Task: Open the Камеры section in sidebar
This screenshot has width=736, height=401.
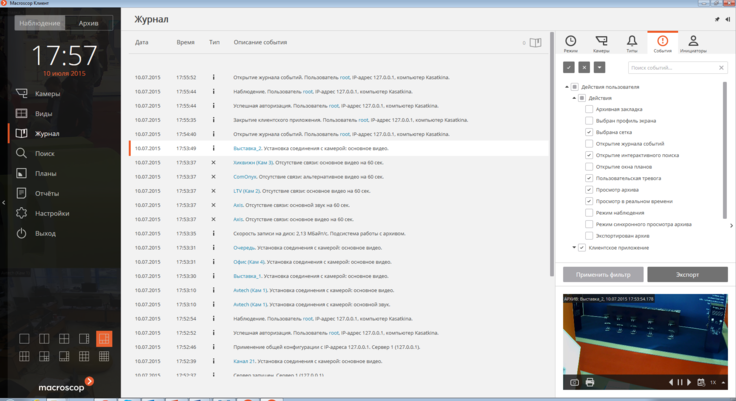Action: click(38, 93)
